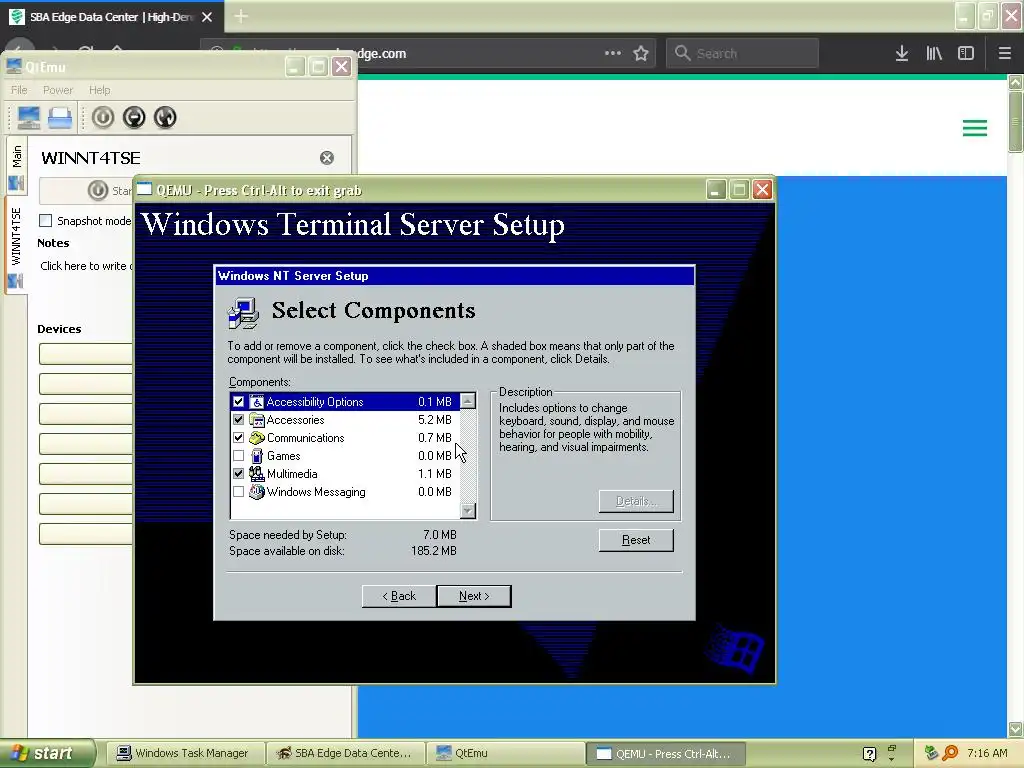The image size is (1024, 768).
Task: Switch to SBA Edge Data Center taskbar item
Action: point(345,754)
